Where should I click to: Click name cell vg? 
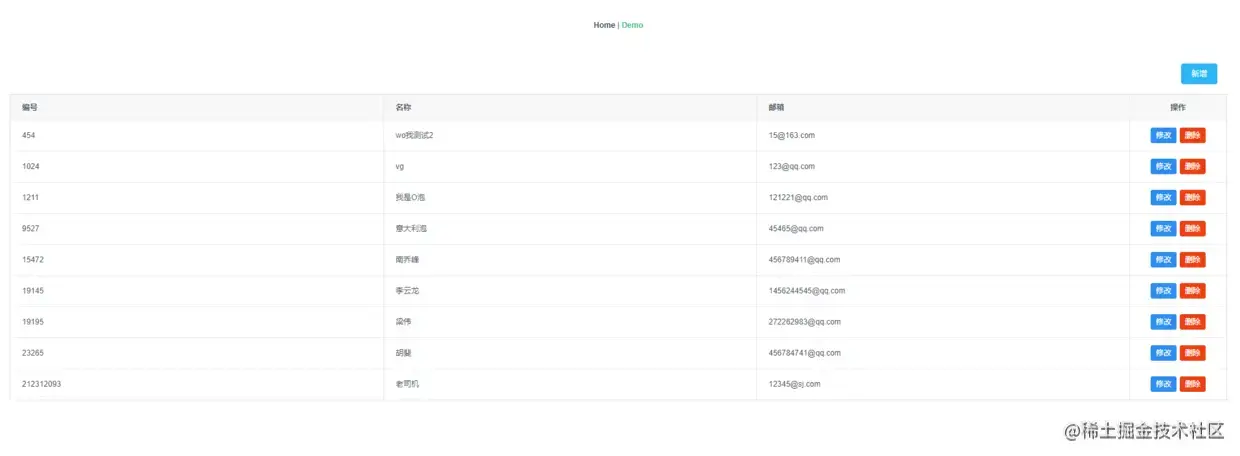(x=570, y=166)
